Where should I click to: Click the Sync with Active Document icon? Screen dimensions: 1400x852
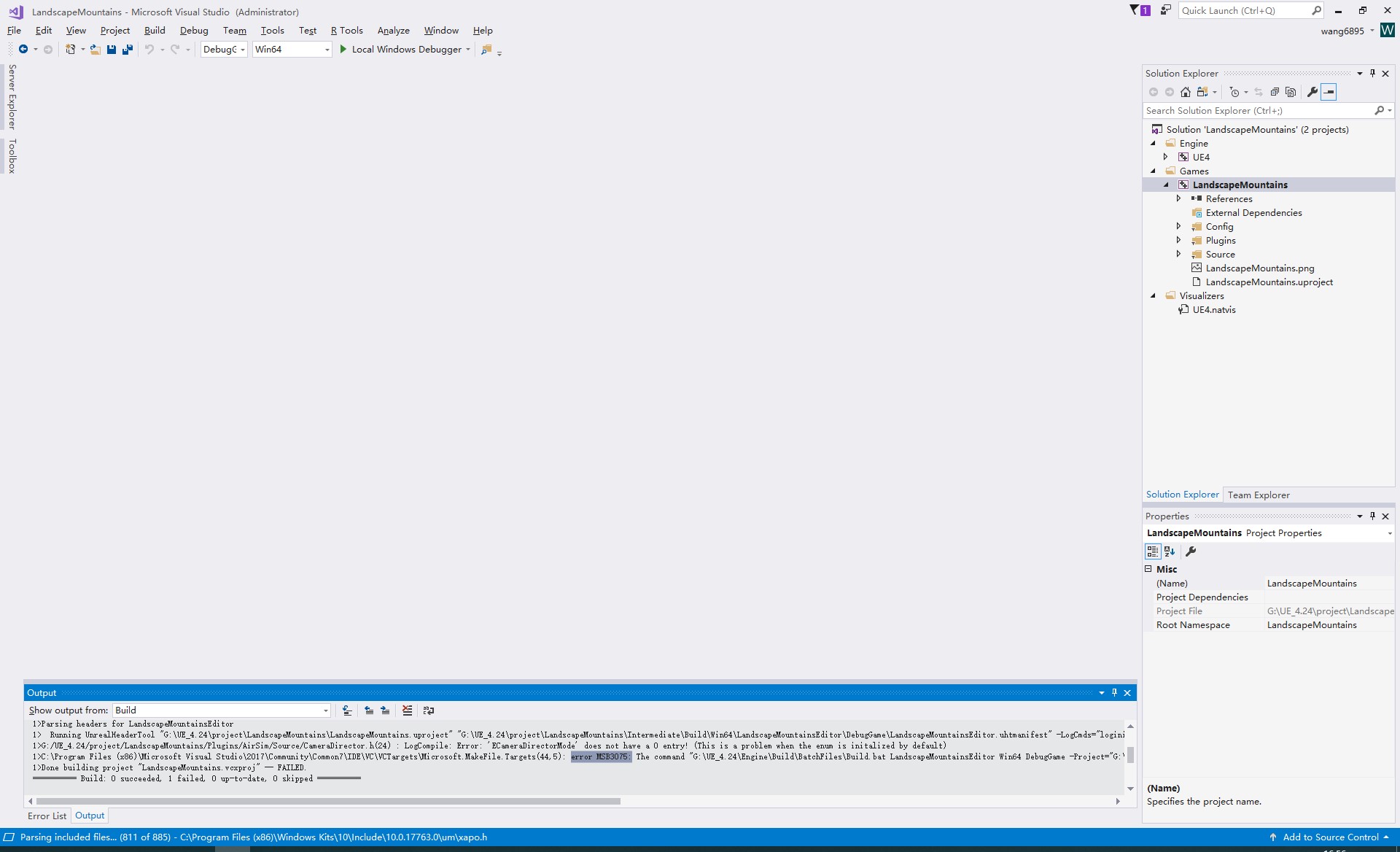click(x=1259, y=92)
